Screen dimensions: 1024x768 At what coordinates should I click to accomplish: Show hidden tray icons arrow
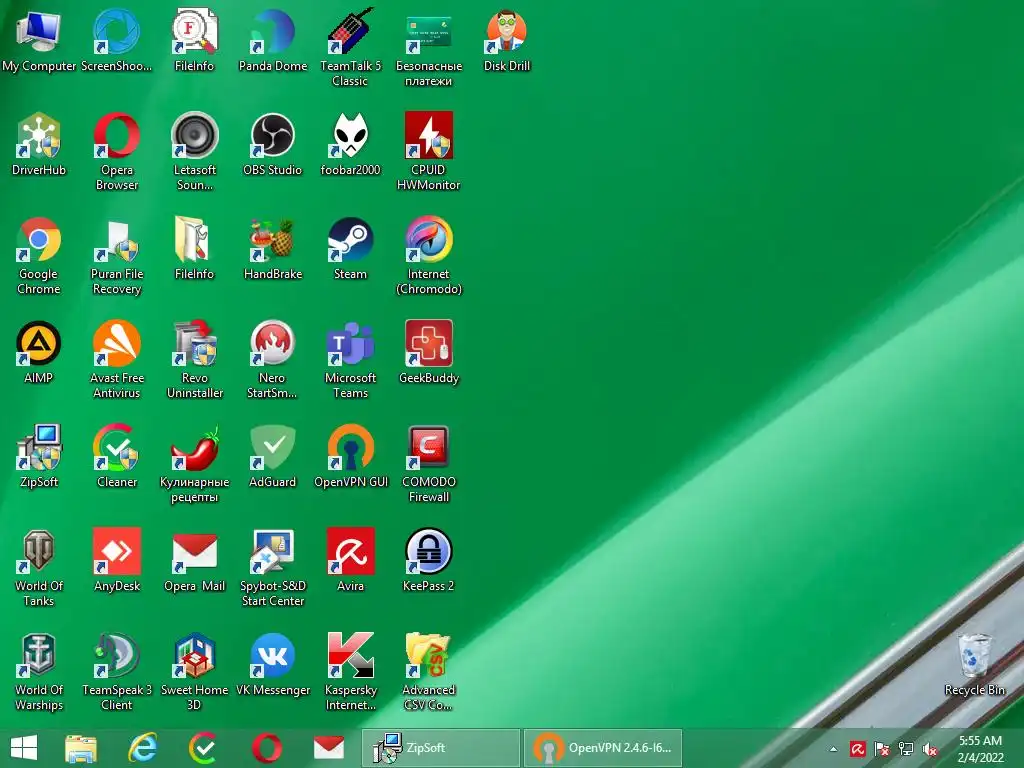[x=833, y=749]
